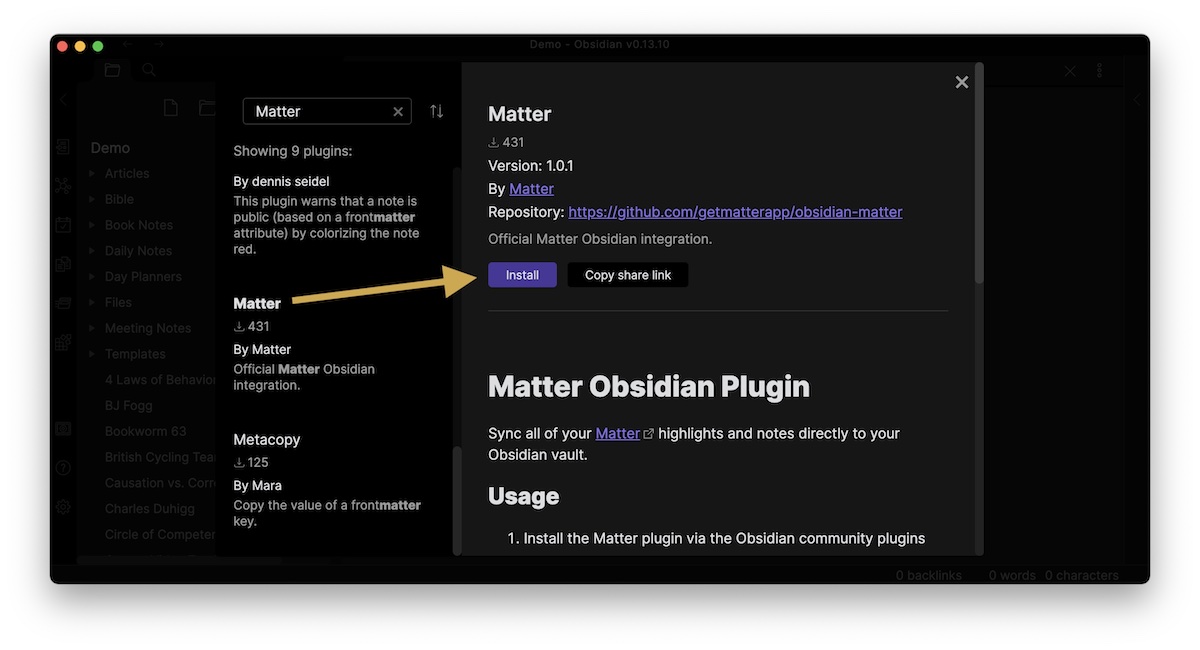The image size is (1200, 650).
Task: Click the plugin details scrollbar
Action: point(979,172)
